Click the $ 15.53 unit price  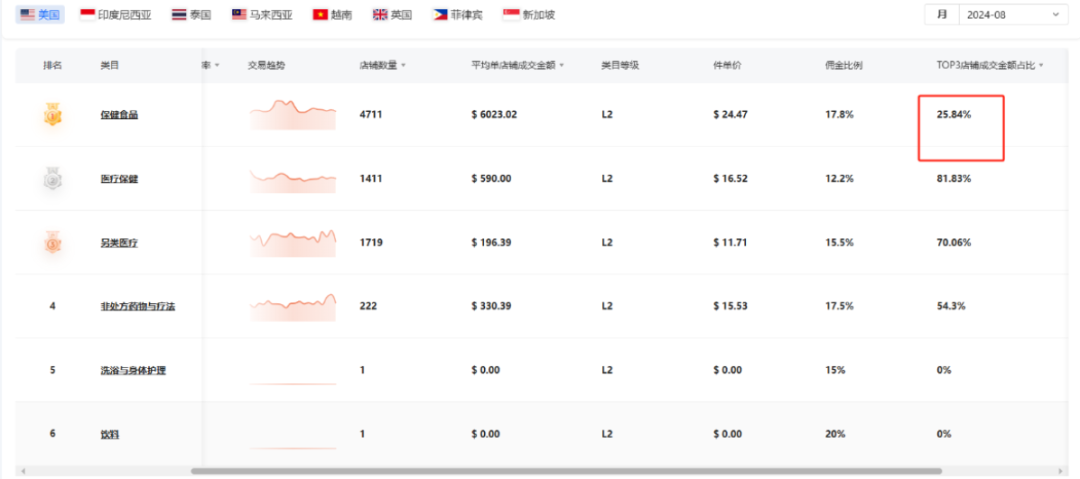point(730,306)
